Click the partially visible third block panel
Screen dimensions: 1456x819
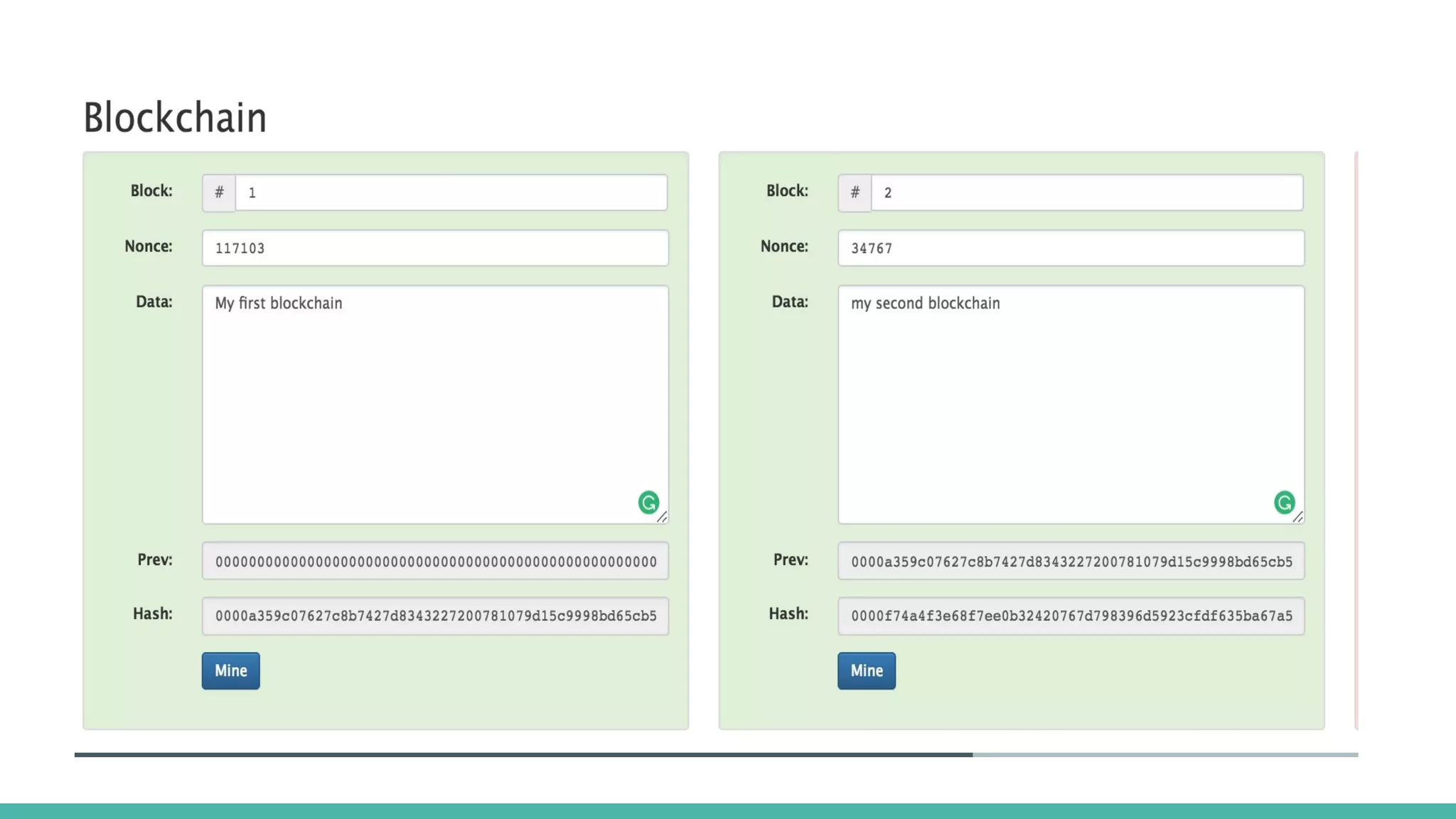[x=1356, y=441]
